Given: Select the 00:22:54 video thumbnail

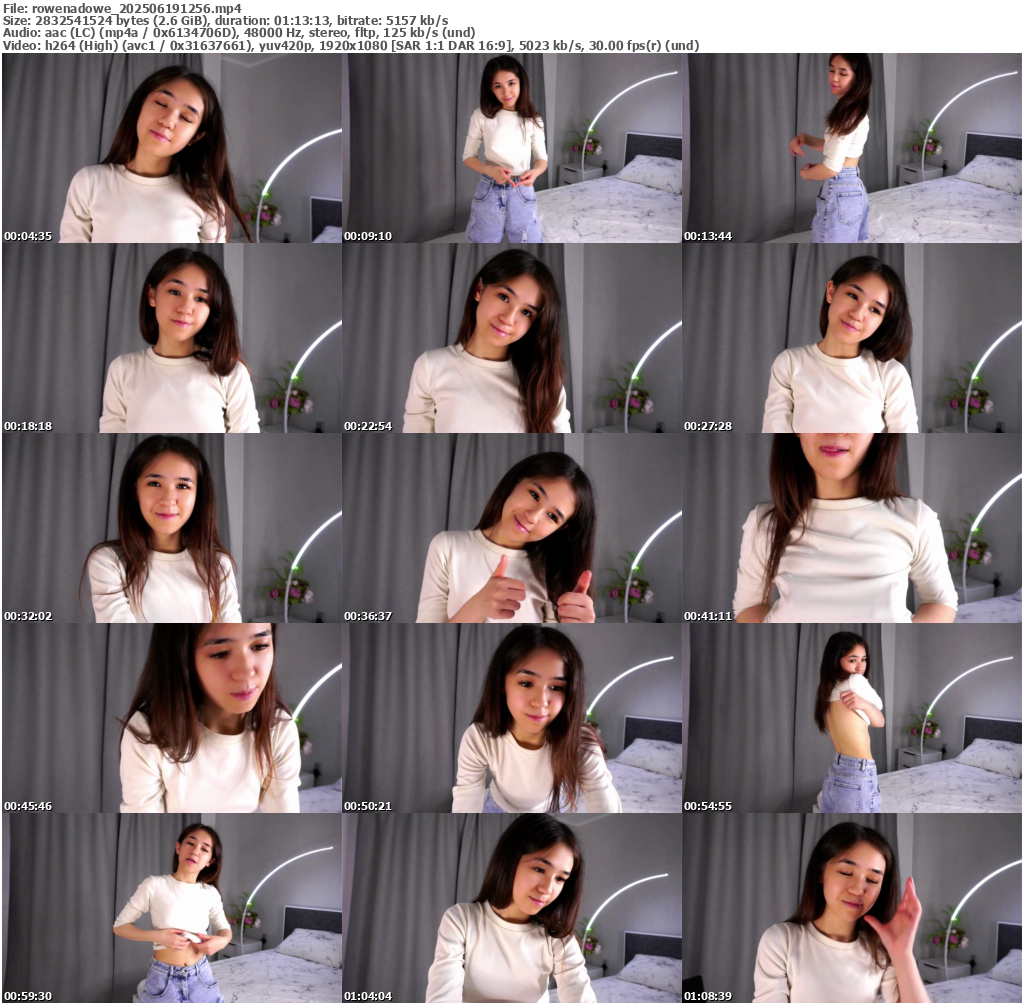Looking at the screenshot, I should [x=511, y=338].
